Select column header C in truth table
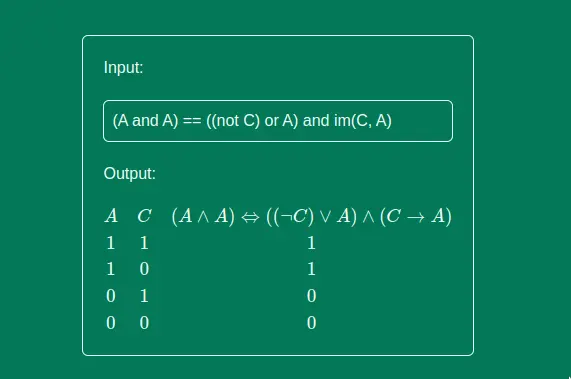The image size is (571, 379). 144,216
